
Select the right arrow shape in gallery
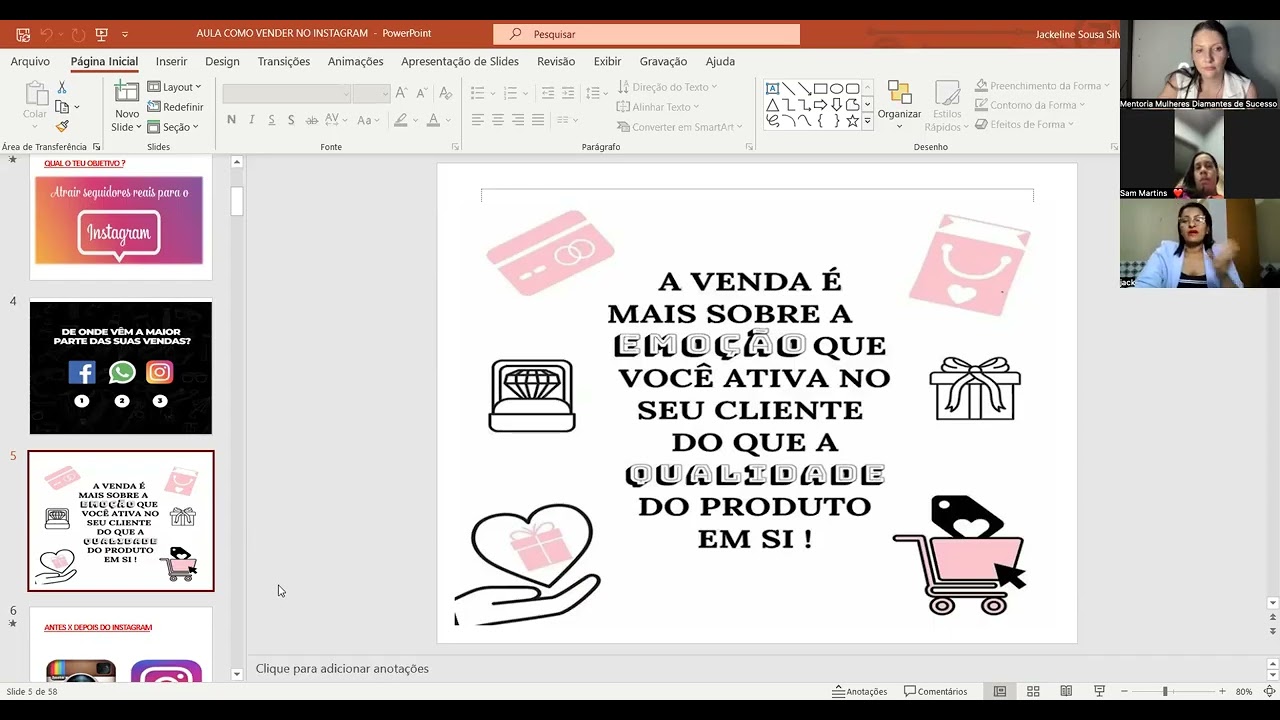coord(820,104)
